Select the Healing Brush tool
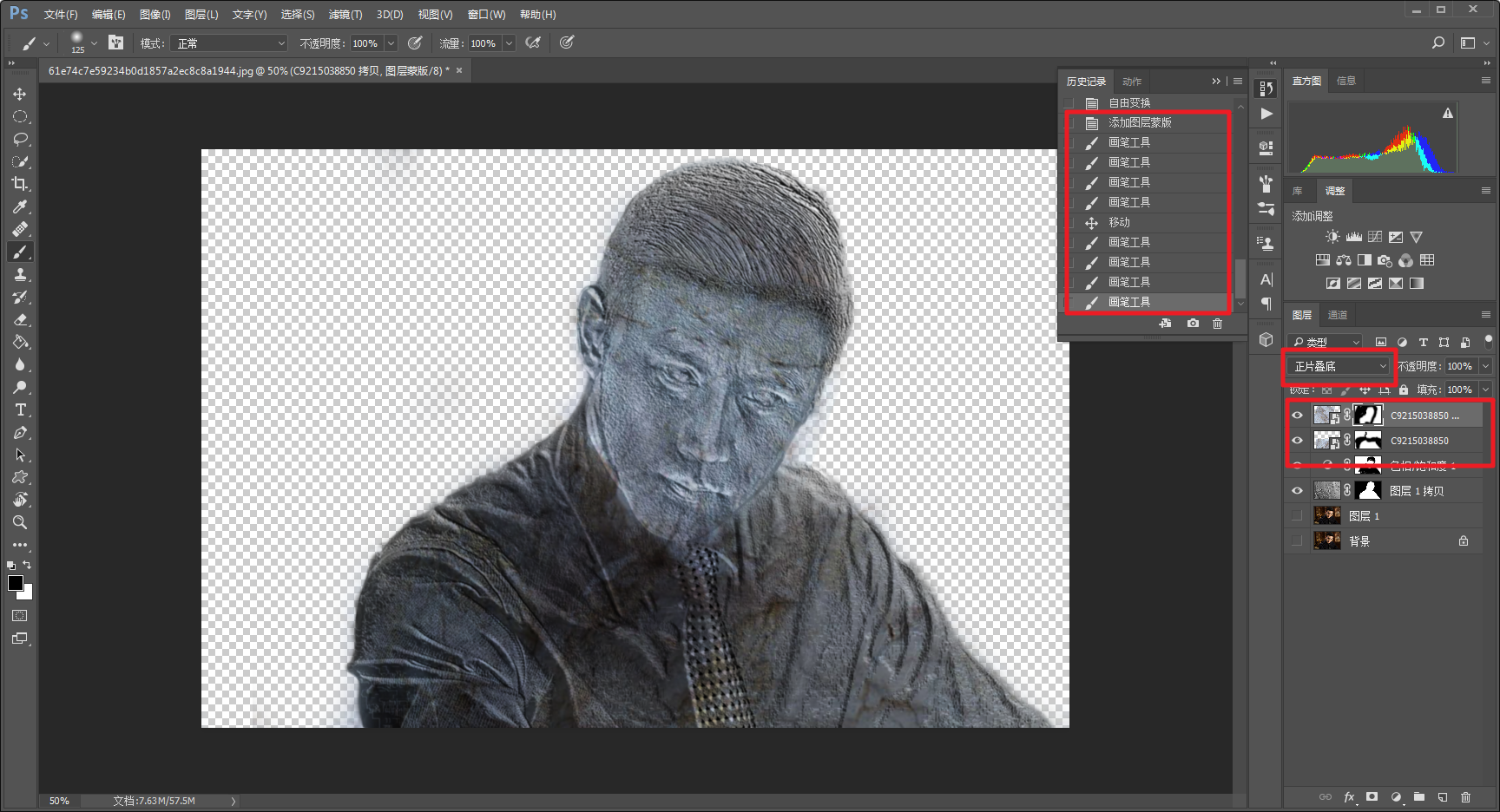The height and width of the screenshot is (812, 1500). (x=19, y=229)
